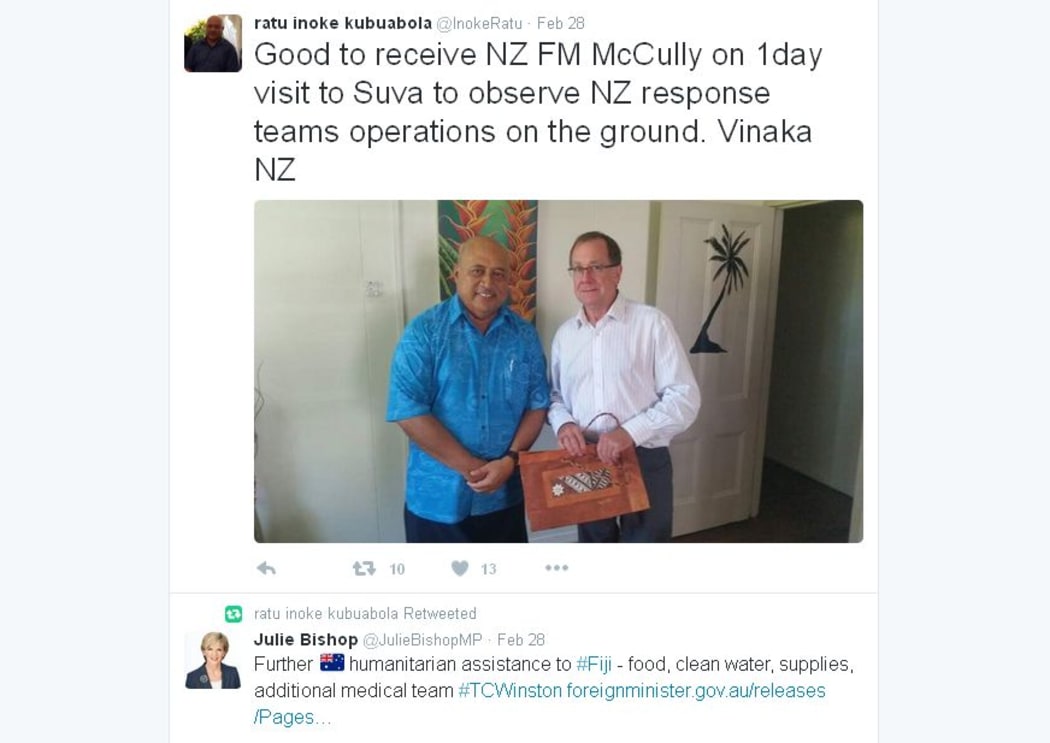Viewport: 1050px width, 743px height.
Task: Open the ratu inoke kubuabola display name
Action: point(343,23)
